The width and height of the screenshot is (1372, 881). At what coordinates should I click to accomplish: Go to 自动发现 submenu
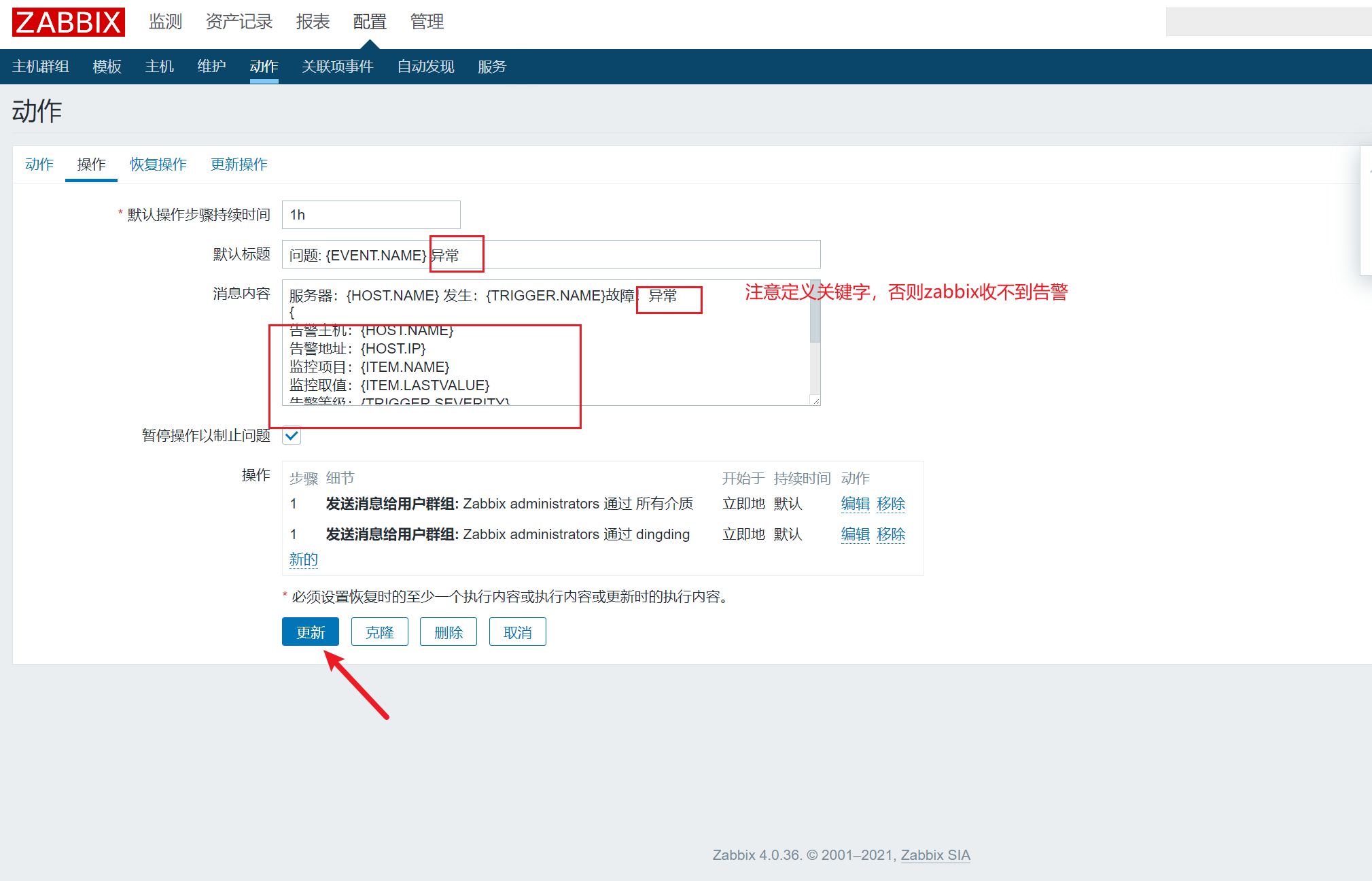426,67
